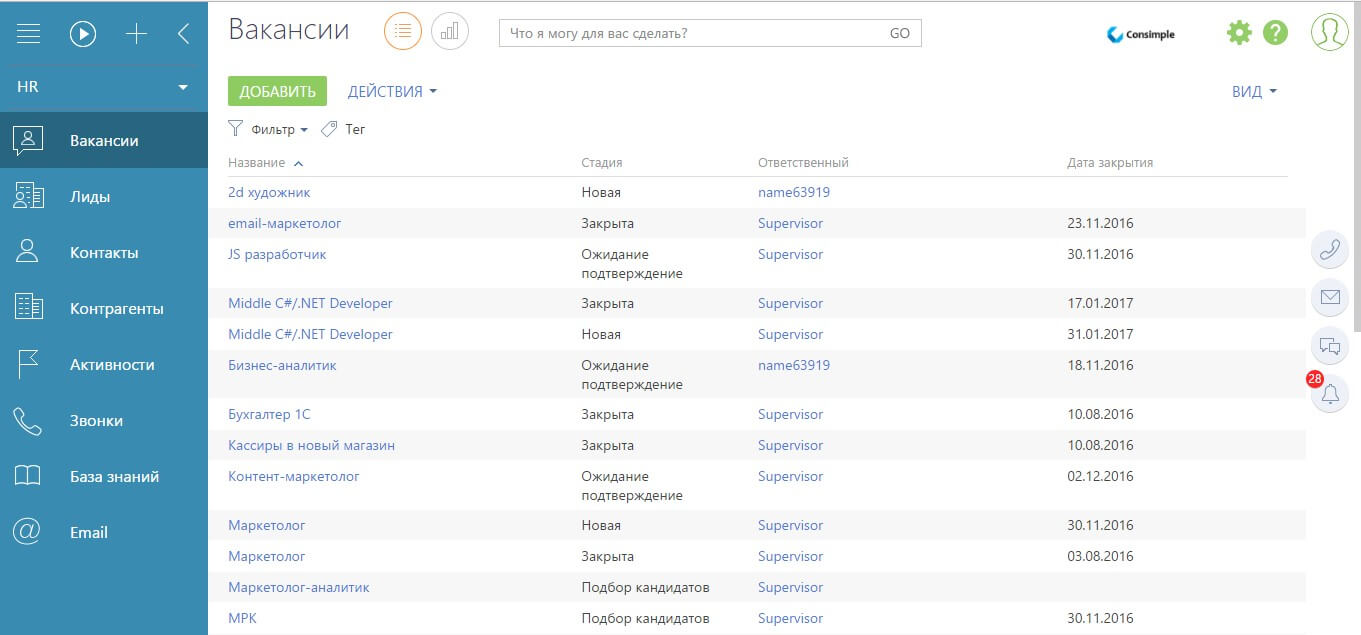This screenshot has width=1361, height=635.
Task: Click the funnel filter icon
Action: click(236, 128)
